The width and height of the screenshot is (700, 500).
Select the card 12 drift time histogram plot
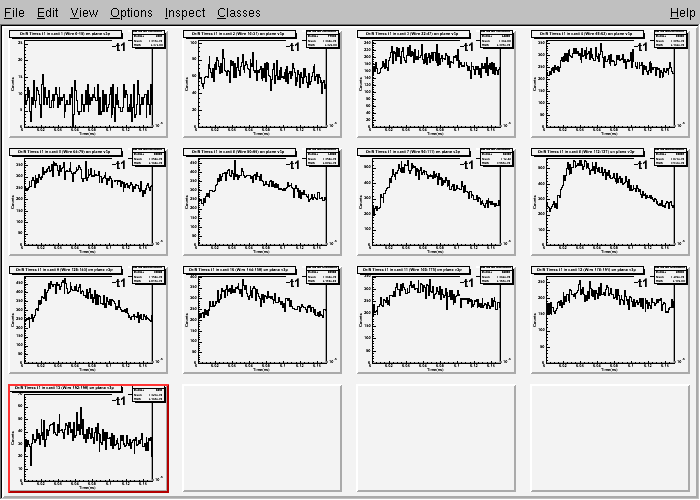[x=611, y=320]
